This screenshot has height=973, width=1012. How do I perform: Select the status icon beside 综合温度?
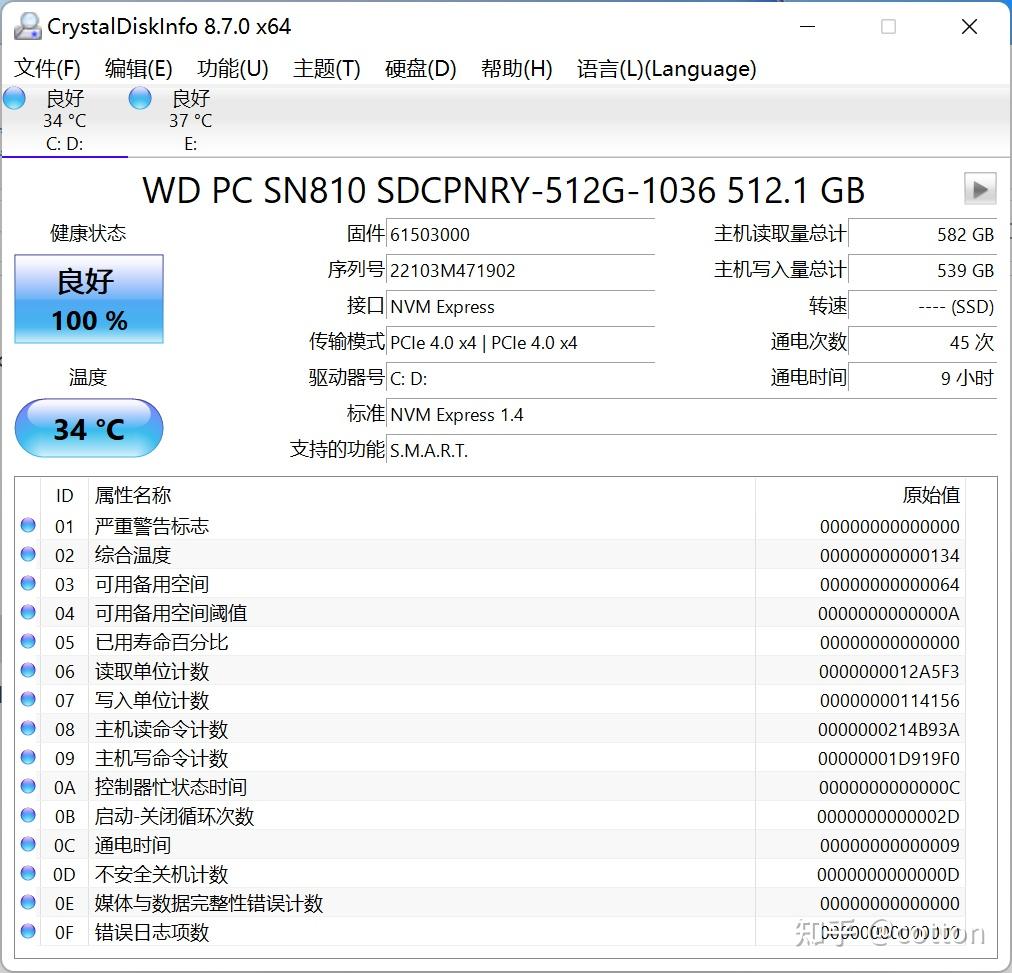click(x=27, y=554)
